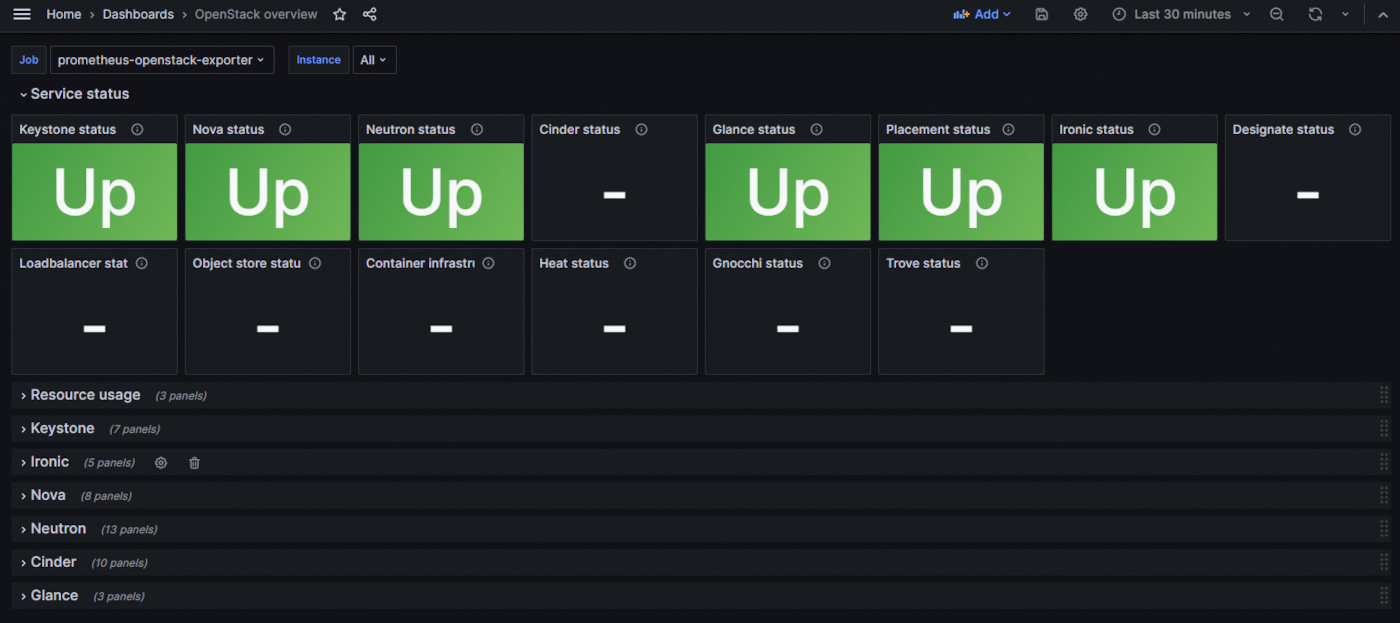Go to Dashboards via the breadcrumb link
Image resolution: width=1400 pixels, height=623 pixels.
(138, 14)
